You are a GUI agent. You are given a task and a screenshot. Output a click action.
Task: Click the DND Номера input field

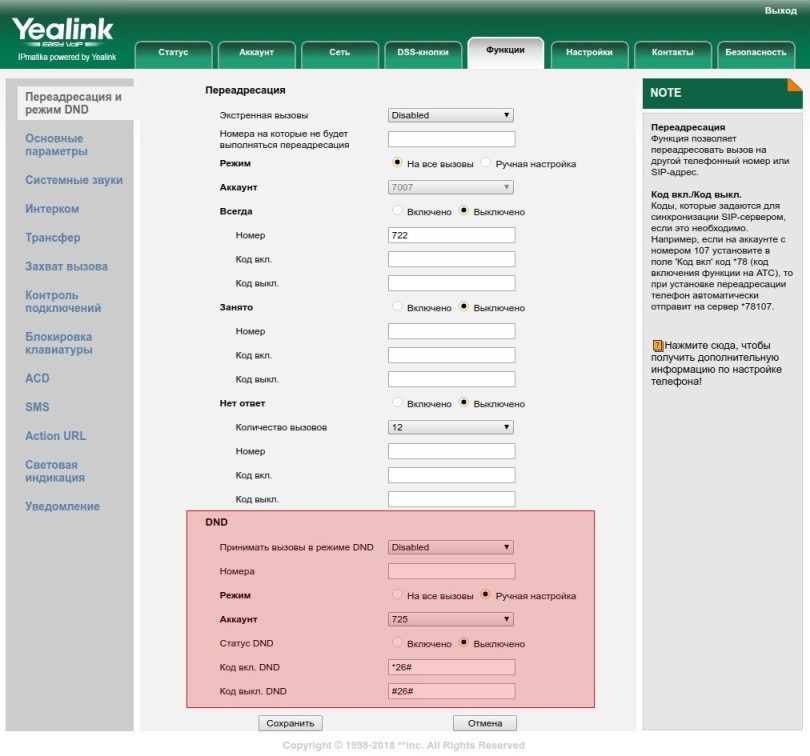(451, 571)
